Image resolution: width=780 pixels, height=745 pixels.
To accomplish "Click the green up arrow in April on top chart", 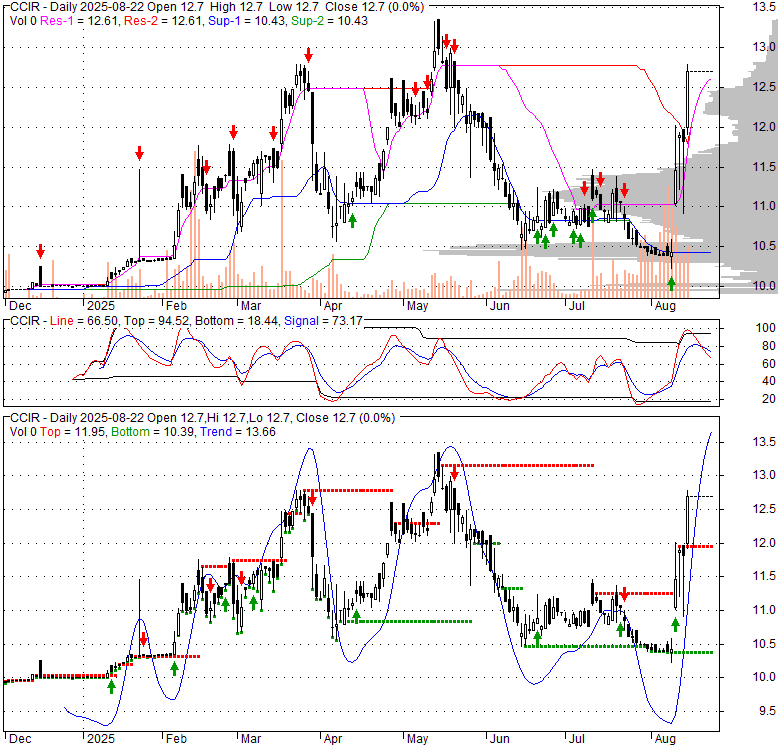I will pyautogui.click(x=352, y=219).
